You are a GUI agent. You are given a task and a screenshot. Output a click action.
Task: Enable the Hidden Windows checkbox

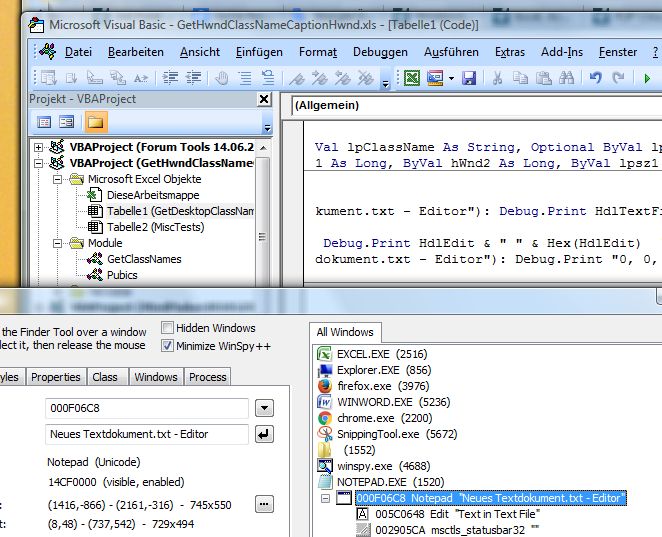[x=167, y=328]
